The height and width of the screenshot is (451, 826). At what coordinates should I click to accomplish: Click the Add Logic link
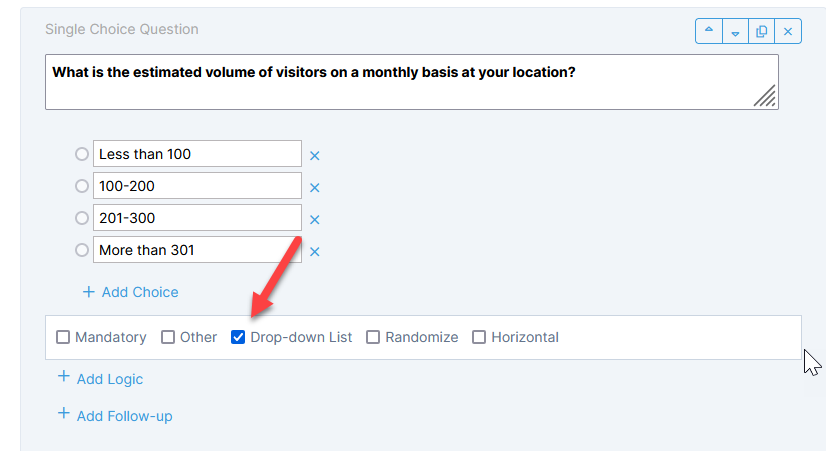[100, 379]
